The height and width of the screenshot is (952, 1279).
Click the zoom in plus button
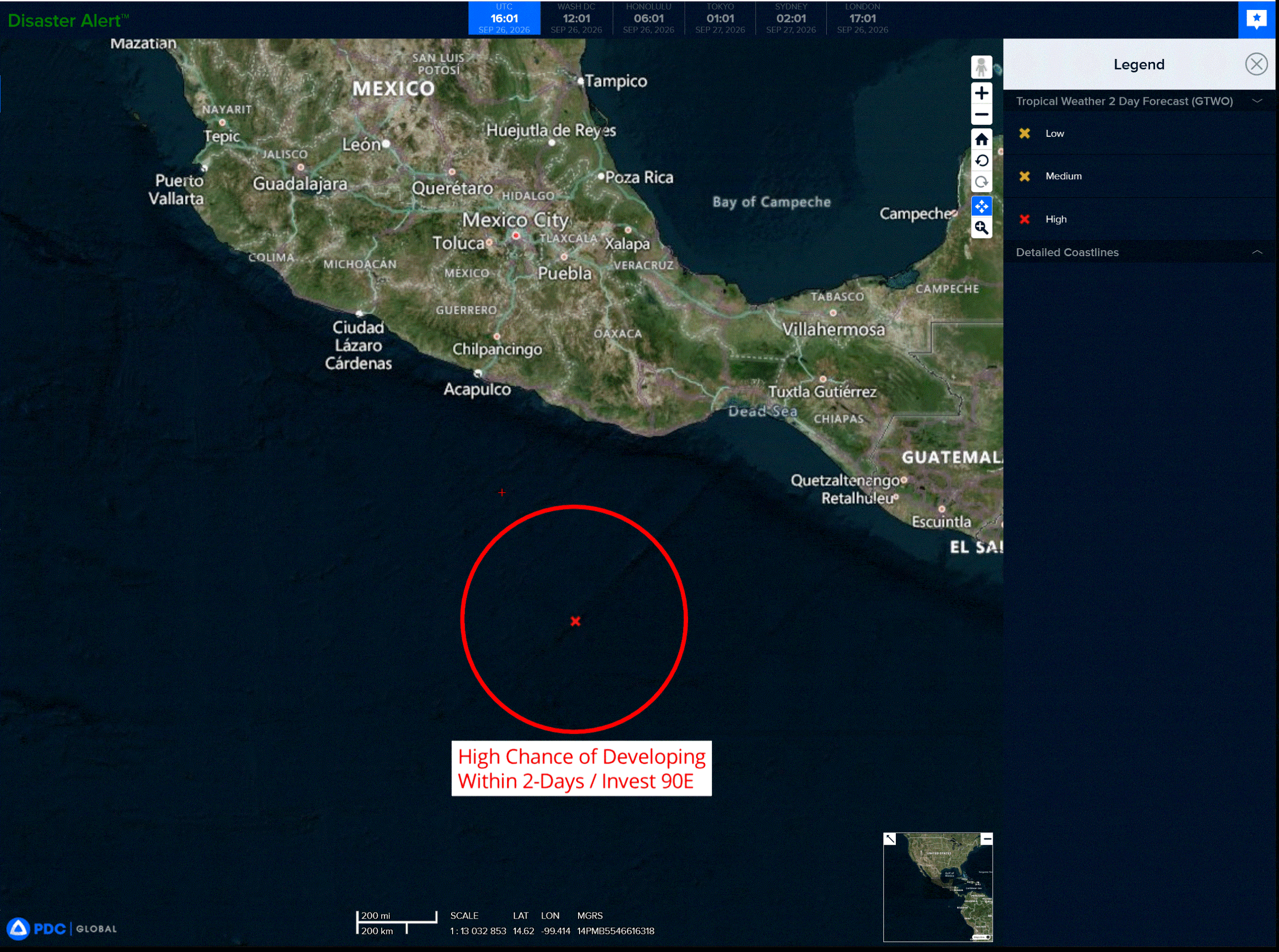pos(981,93)
